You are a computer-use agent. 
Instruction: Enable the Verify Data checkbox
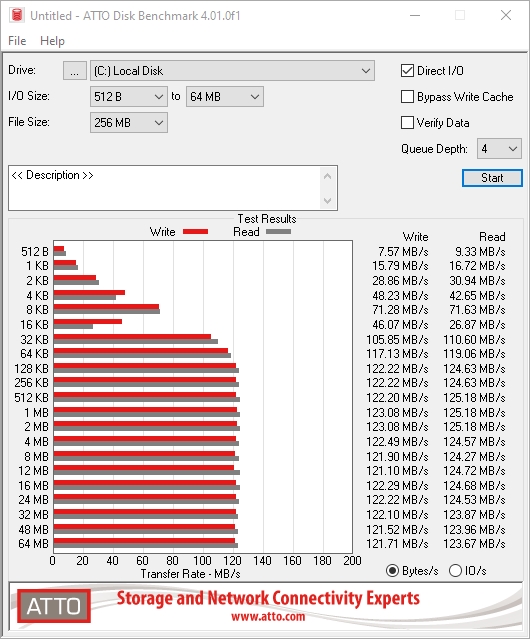pyautogui.click(x=407, y=123)
